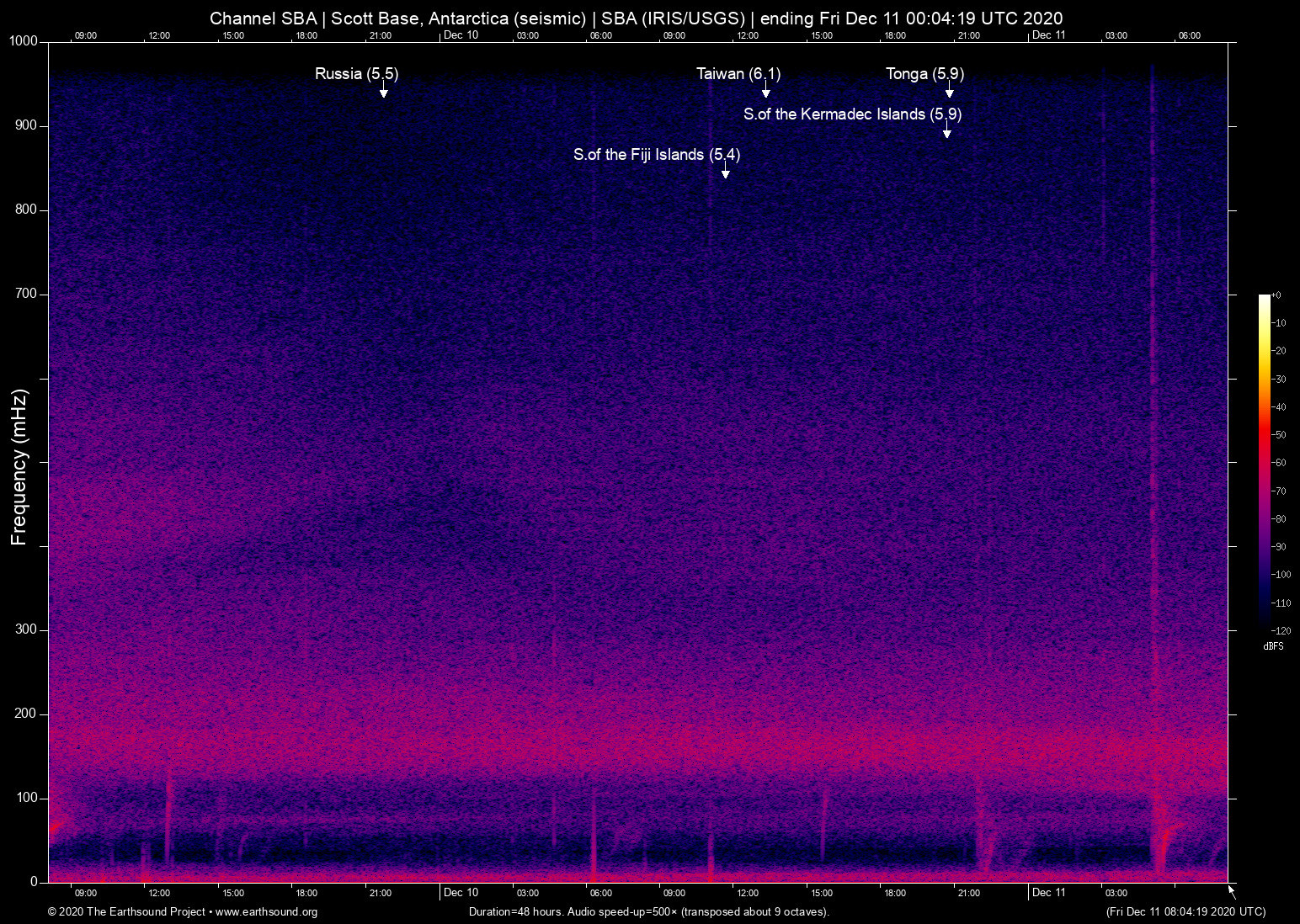Image resolution: width=1300 pixels, height=924 pixels.
Task: Select the S.of the Kermadec Islands (5.9) label
Action: coord(852,114)
